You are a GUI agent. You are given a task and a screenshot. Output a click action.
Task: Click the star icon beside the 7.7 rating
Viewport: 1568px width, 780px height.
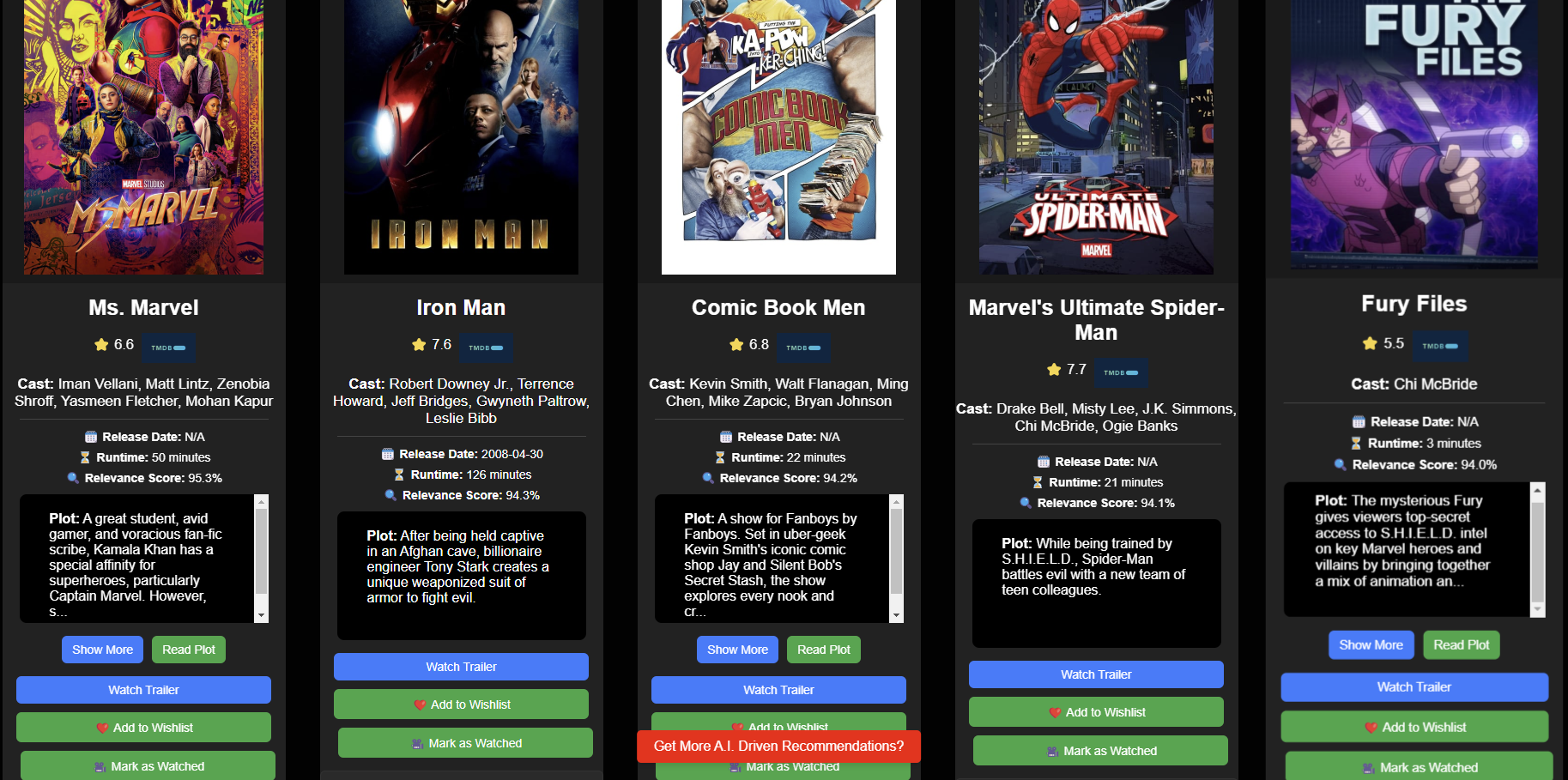(x=1054, y=370)
